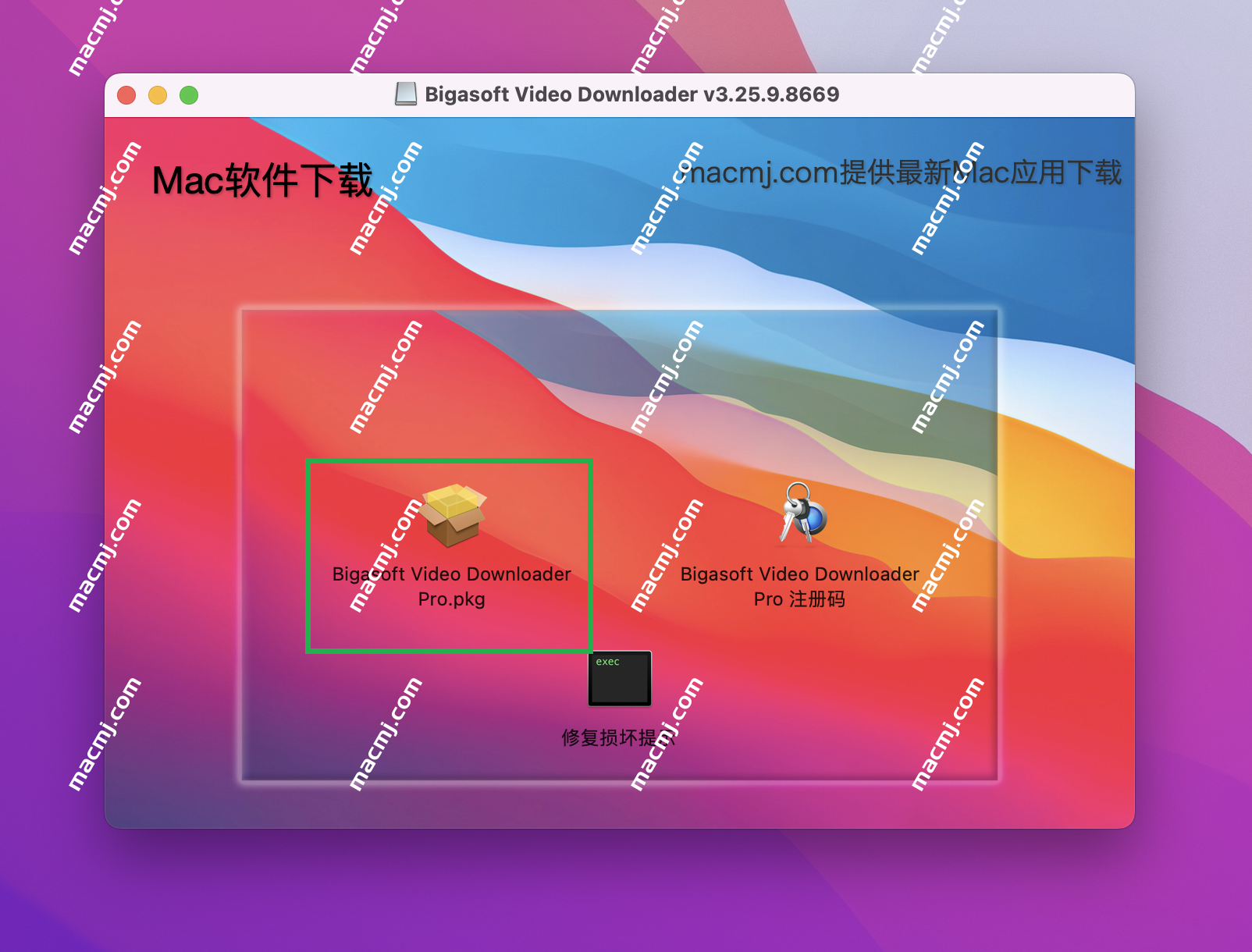Close the disk image window
The image size is (1252, 952).
pyautogui.click(x=126, y=95)
